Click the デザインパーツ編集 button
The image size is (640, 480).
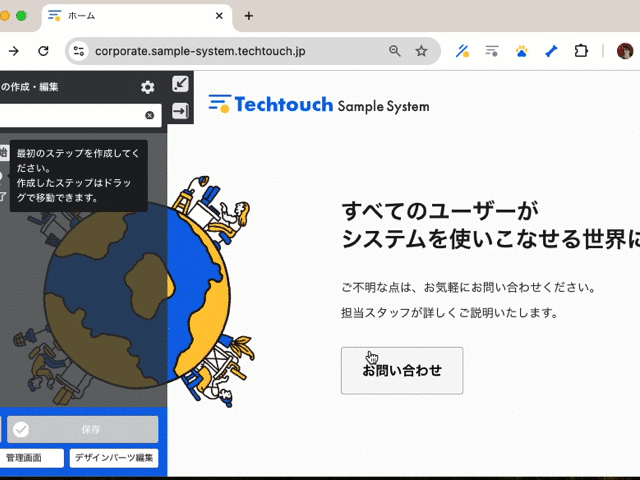(114, 458)
